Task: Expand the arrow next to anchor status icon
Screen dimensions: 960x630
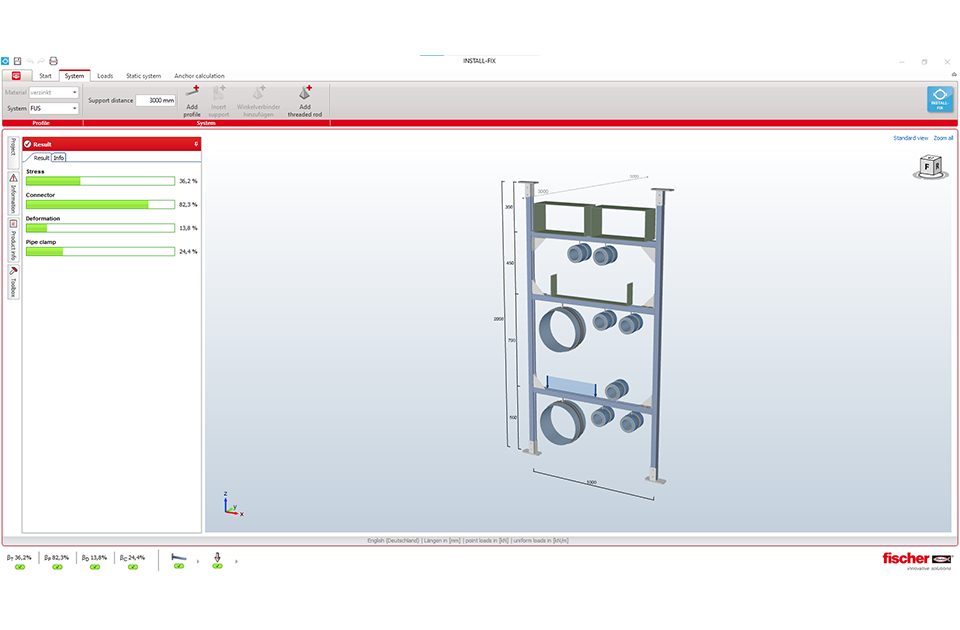Action: point(236,561)
